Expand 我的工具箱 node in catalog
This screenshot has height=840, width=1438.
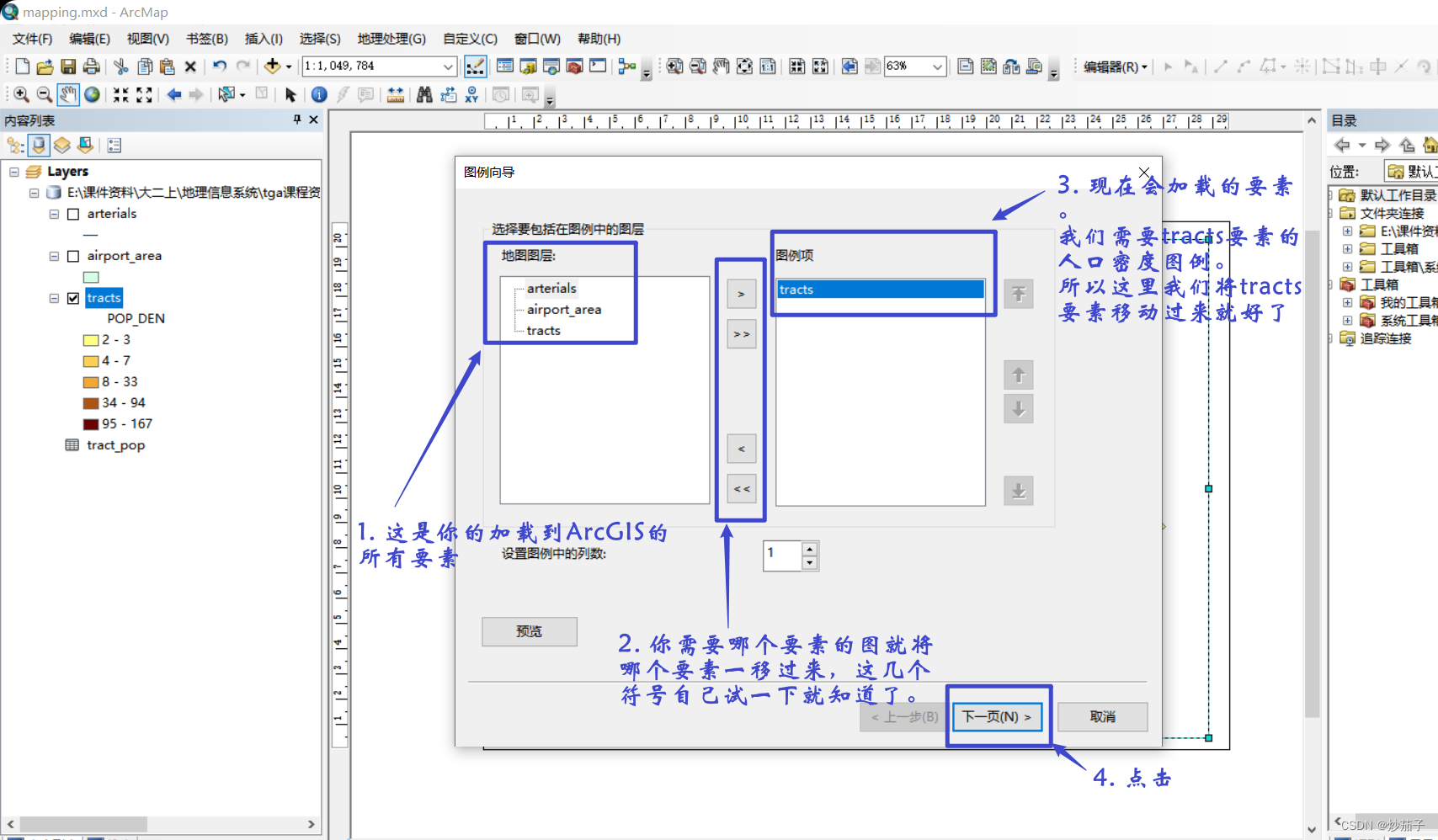coord(1347,302)
